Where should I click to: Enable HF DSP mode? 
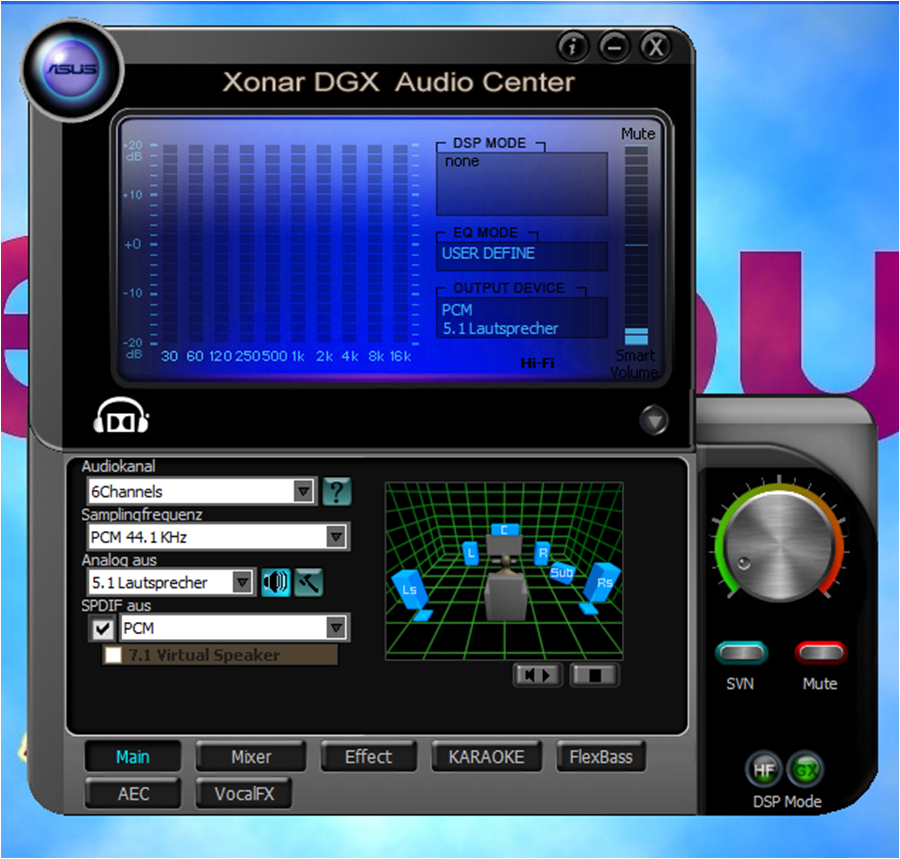click(x=764, y=770)
